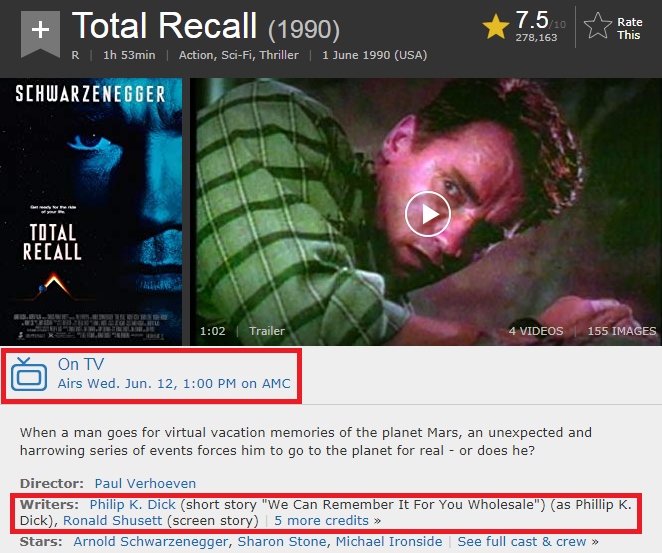Click the Action, Sci-Fi, Thriller genres text
662x553 pixels.
(239, 55)
